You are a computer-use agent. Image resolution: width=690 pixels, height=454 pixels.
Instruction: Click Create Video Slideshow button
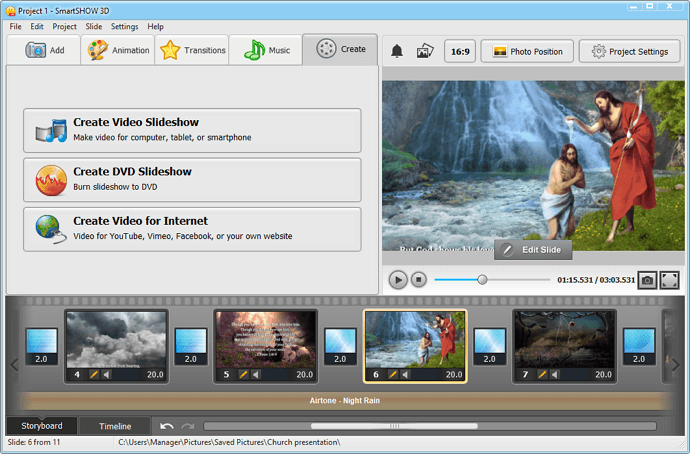pos(192,131)
